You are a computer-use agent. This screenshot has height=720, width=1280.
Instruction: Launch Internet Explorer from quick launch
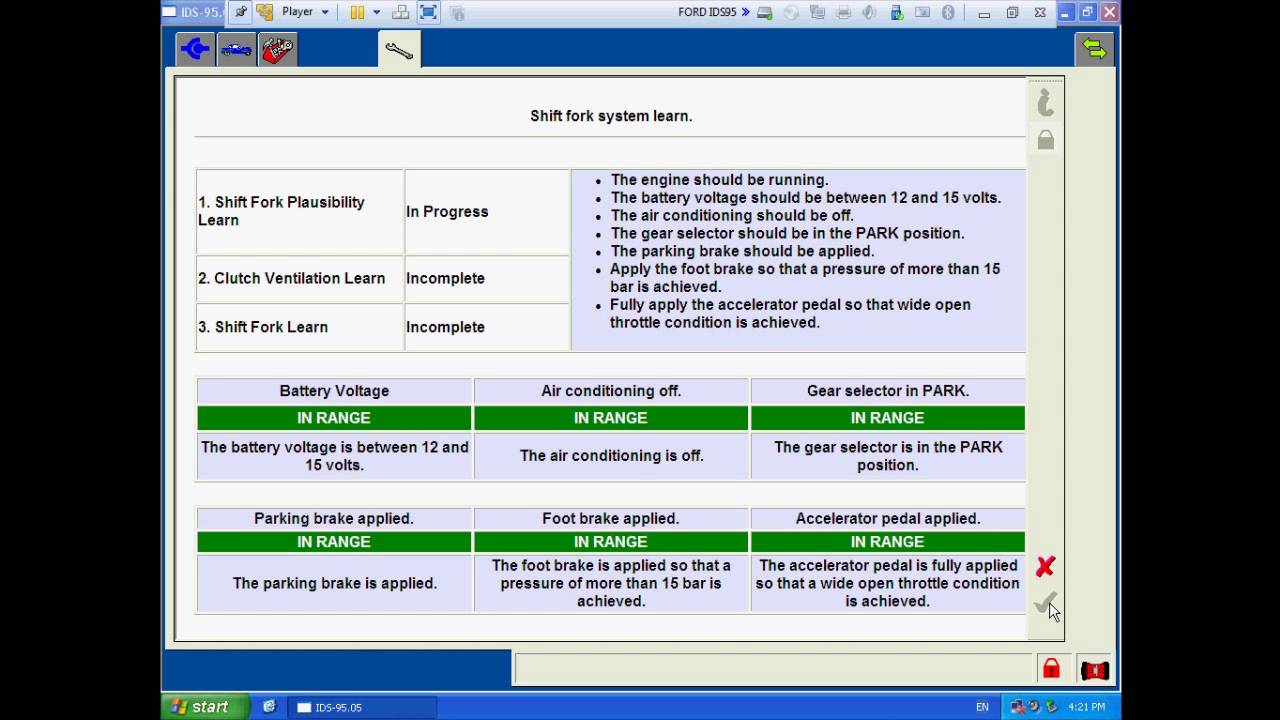(269, 707)
